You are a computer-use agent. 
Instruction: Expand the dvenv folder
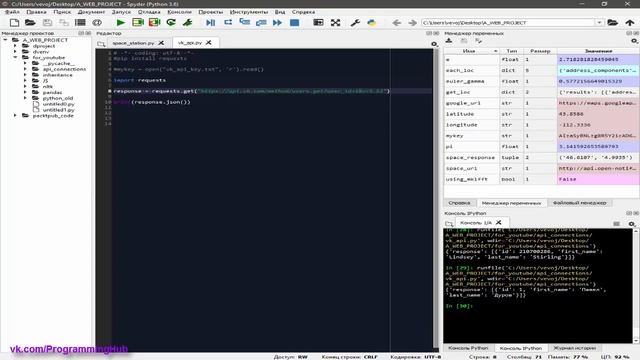click(16, 52)
